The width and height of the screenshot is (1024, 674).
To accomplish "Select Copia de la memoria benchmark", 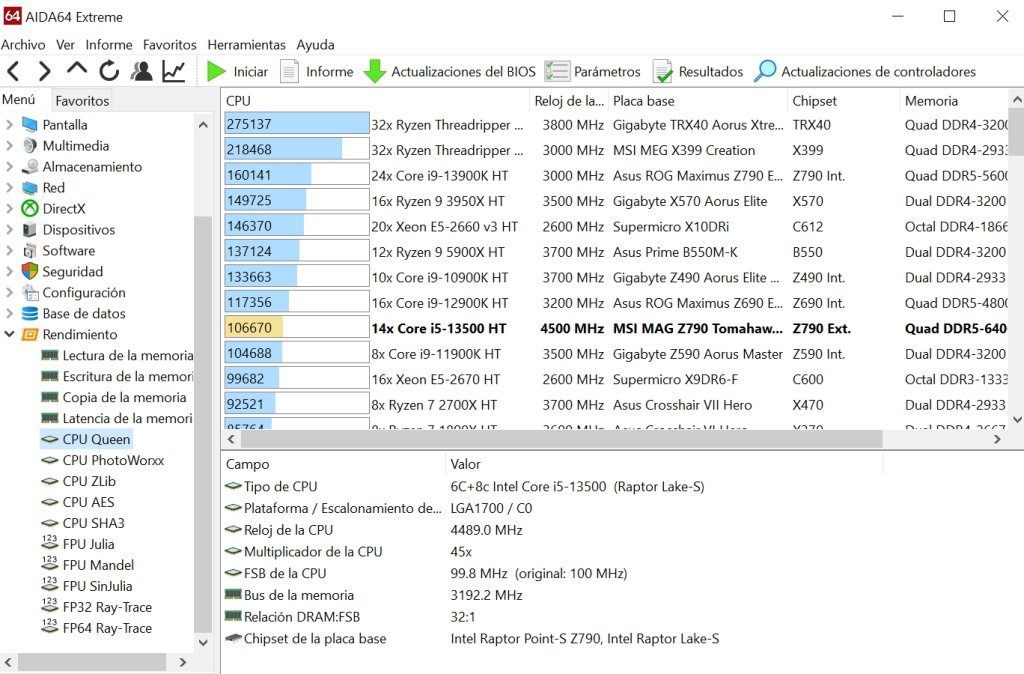I will pyautogui.click(x=124, y=397).
